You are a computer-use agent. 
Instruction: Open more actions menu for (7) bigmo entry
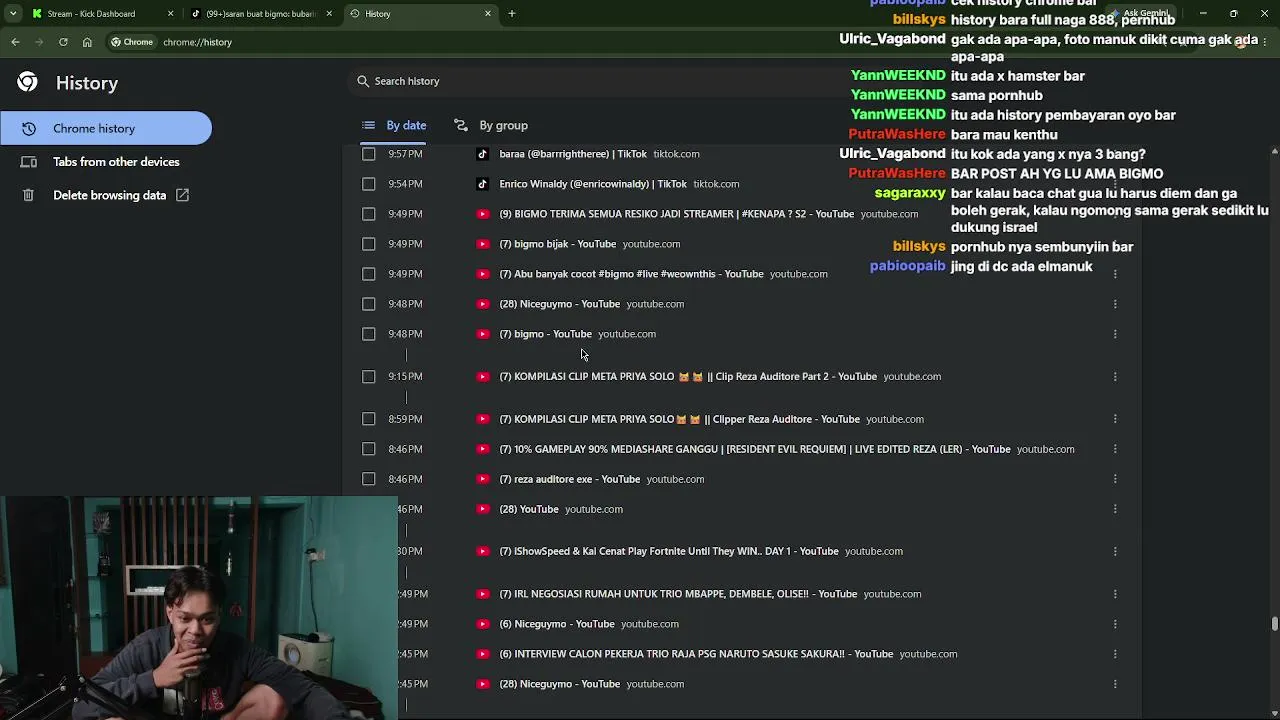1115,334
